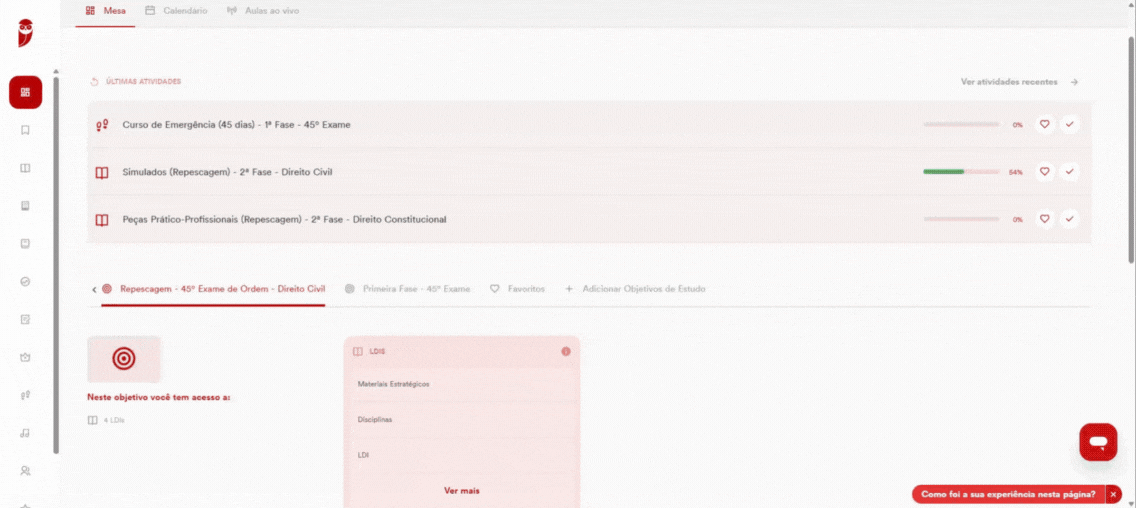Click the left chevron before objective tabs
Image resolution: width=1136 pixels, height=508 pixels.
click(x=94, y=289)
